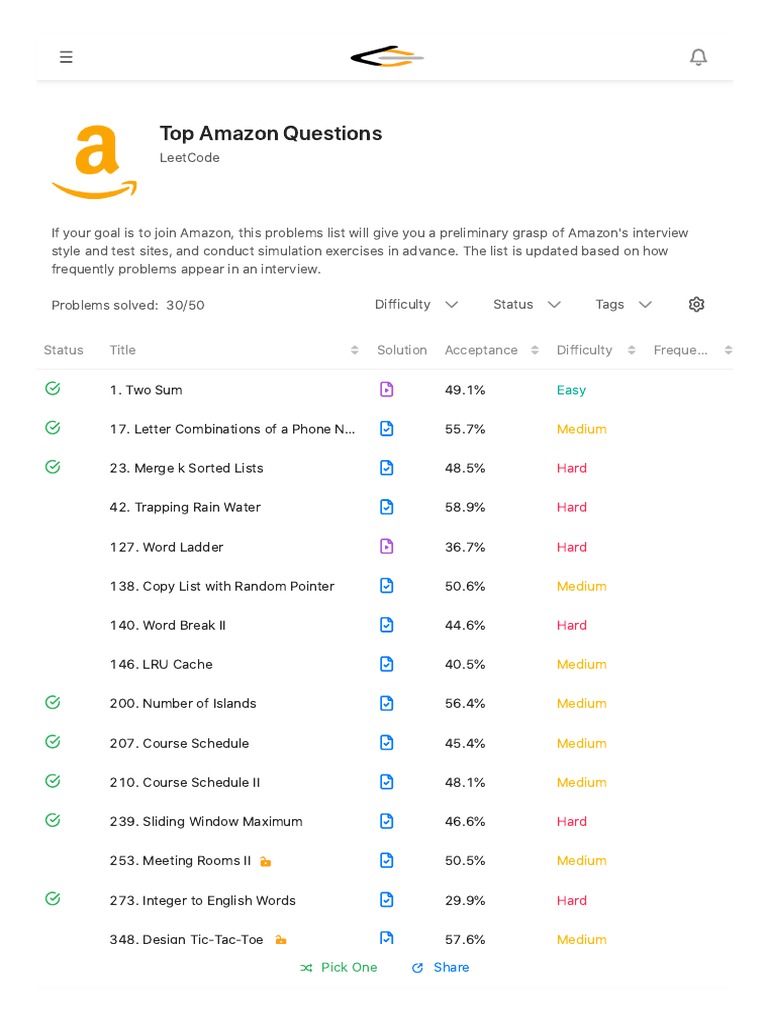768x1024 pixels.
Task: Expand the Tags filter dropdown
Action: (624, 304)
